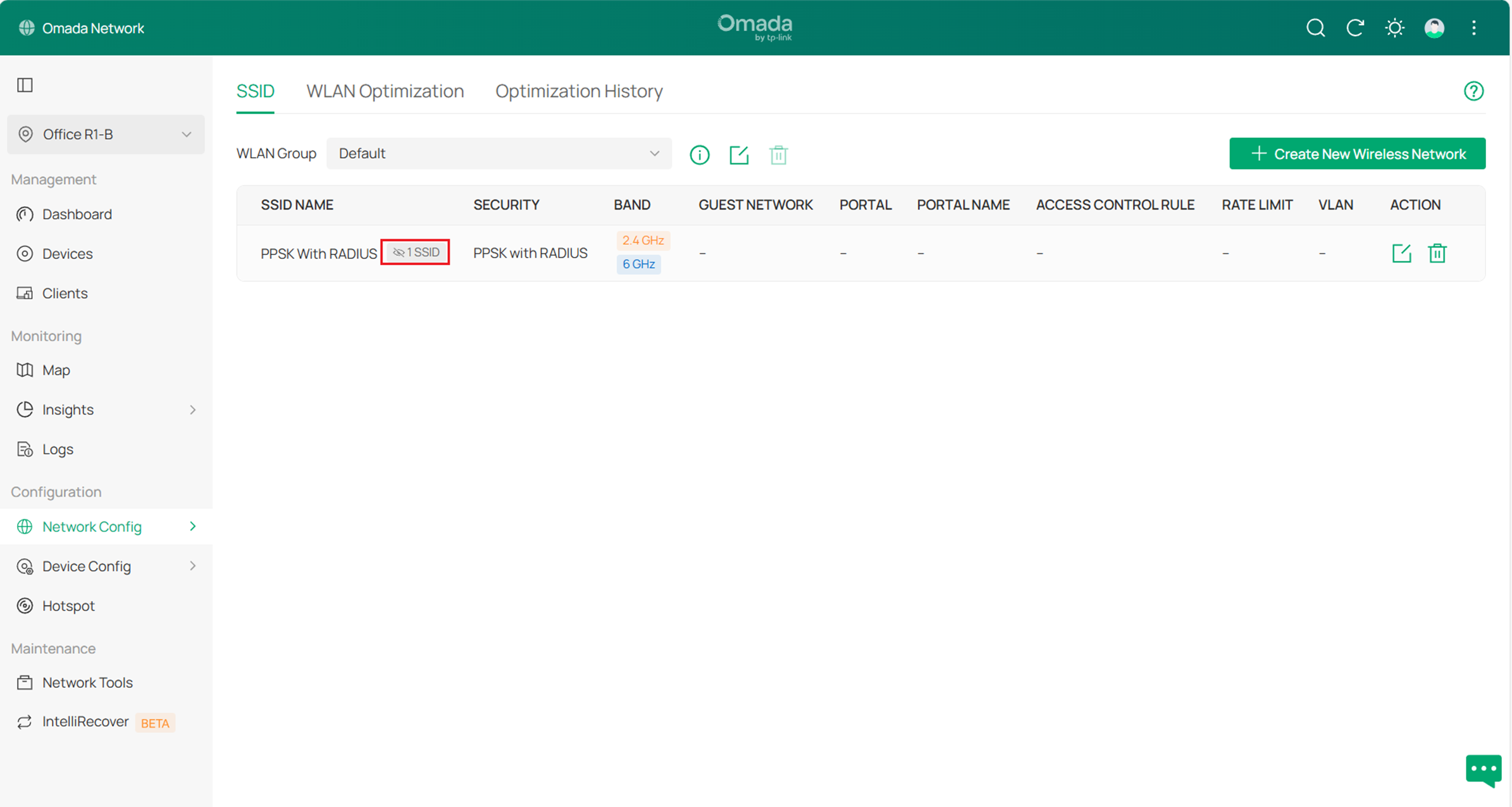Screen dimensions: 1512x807
Task: Open the three-dot overflow menu
Action: 1474,28
